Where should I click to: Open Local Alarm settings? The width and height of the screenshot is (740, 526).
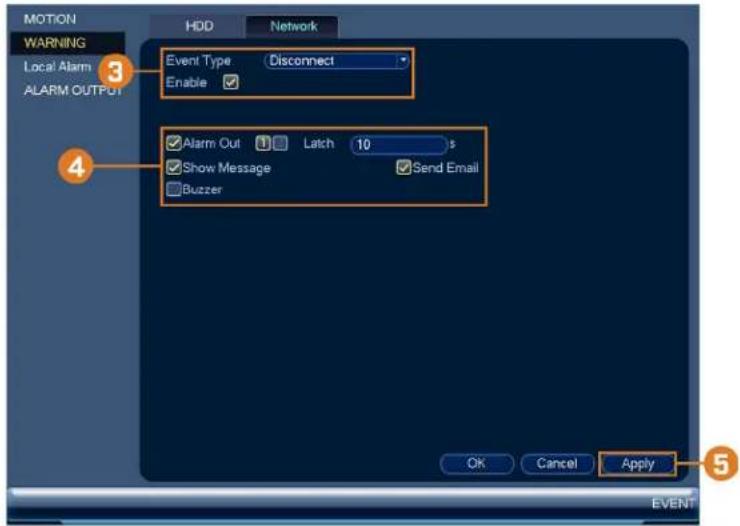point(57,67)
